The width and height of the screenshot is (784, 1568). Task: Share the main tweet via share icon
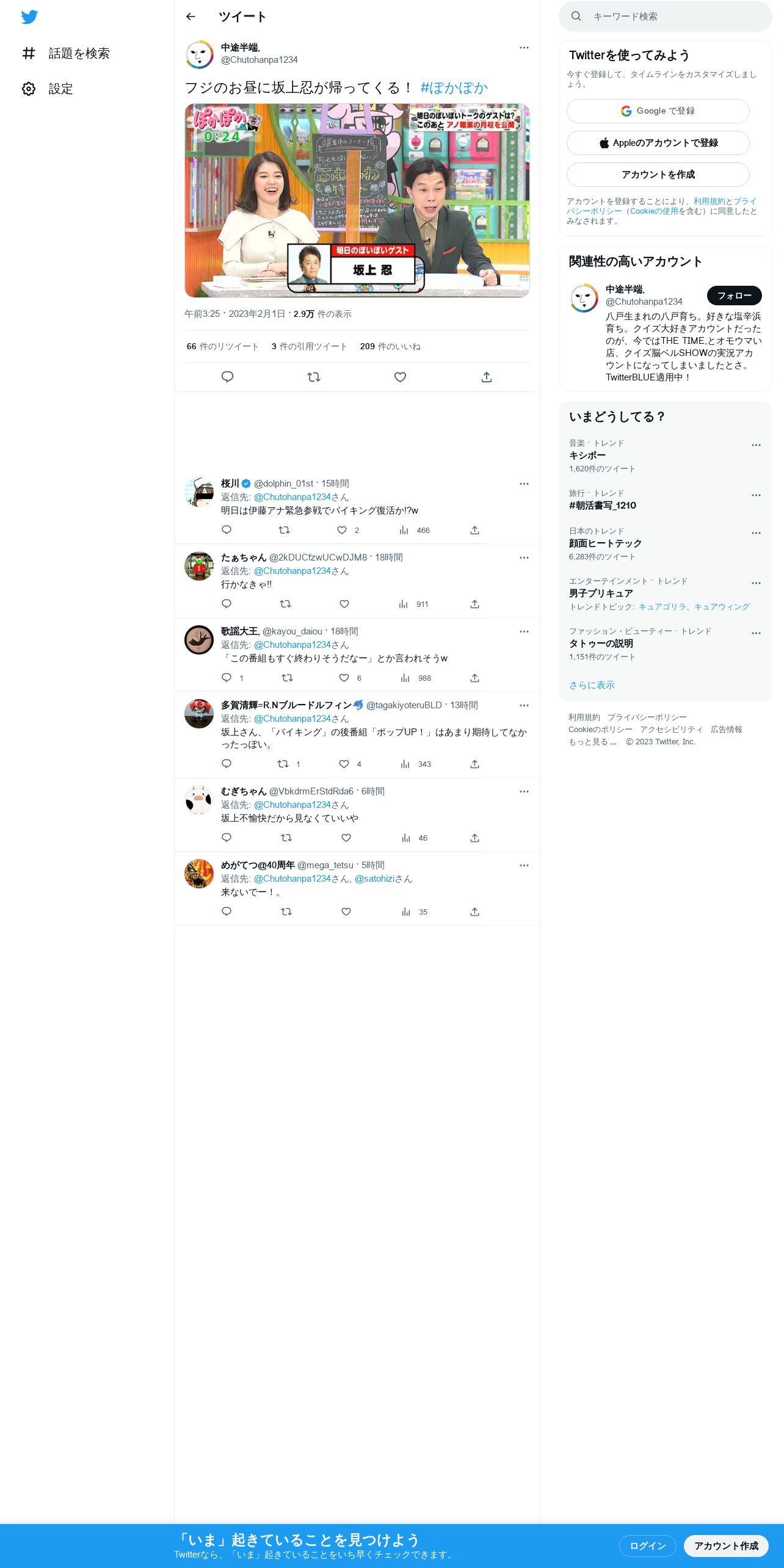pyautogui.click(x=487, y=377)
